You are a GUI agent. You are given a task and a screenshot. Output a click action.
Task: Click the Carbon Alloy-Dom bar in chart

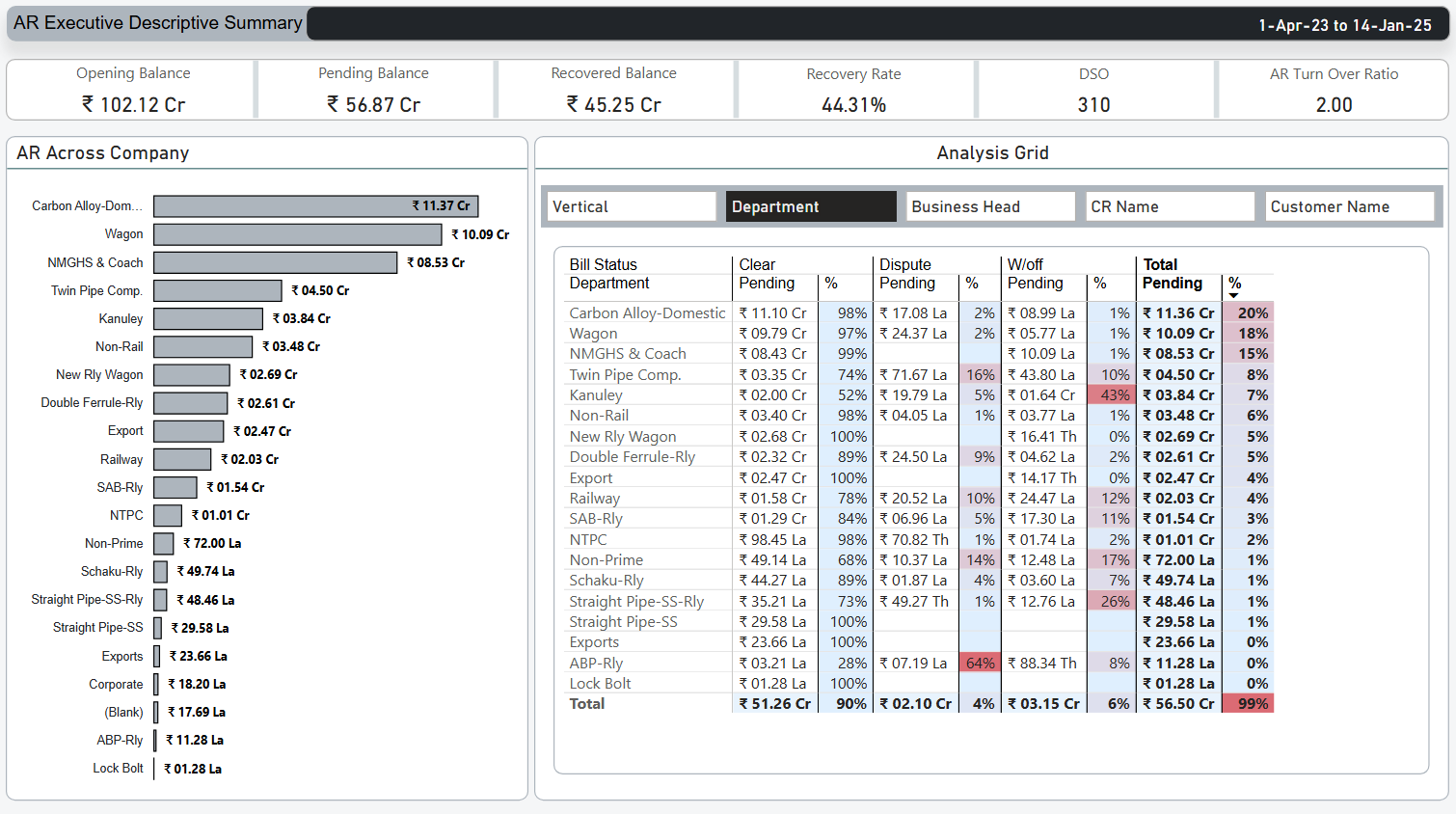[316, 206]
